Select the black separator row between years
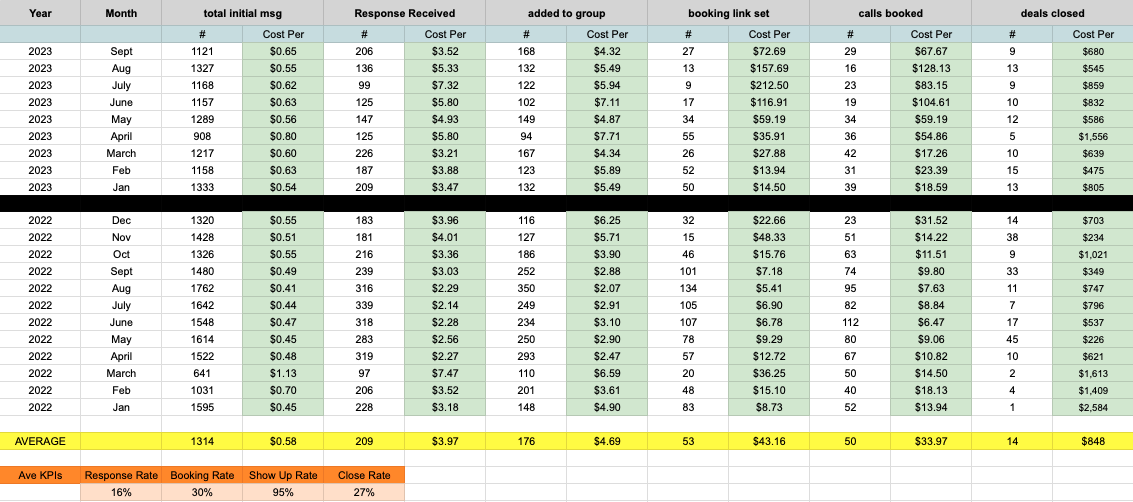The width and height of the screenshot is (1133, 502). click(566, 204)
